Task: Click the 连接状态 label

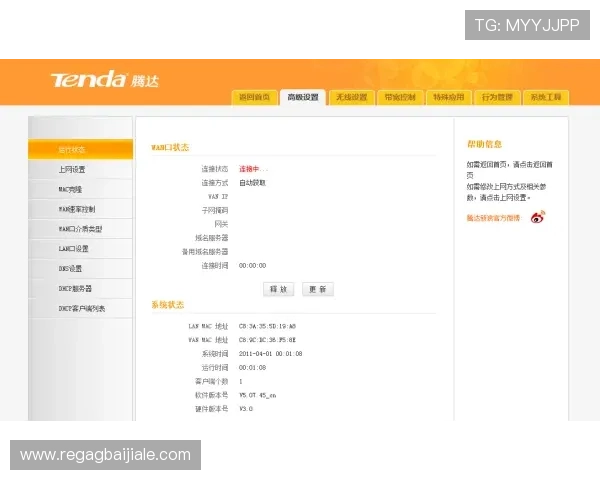Action: pos(215,169)
